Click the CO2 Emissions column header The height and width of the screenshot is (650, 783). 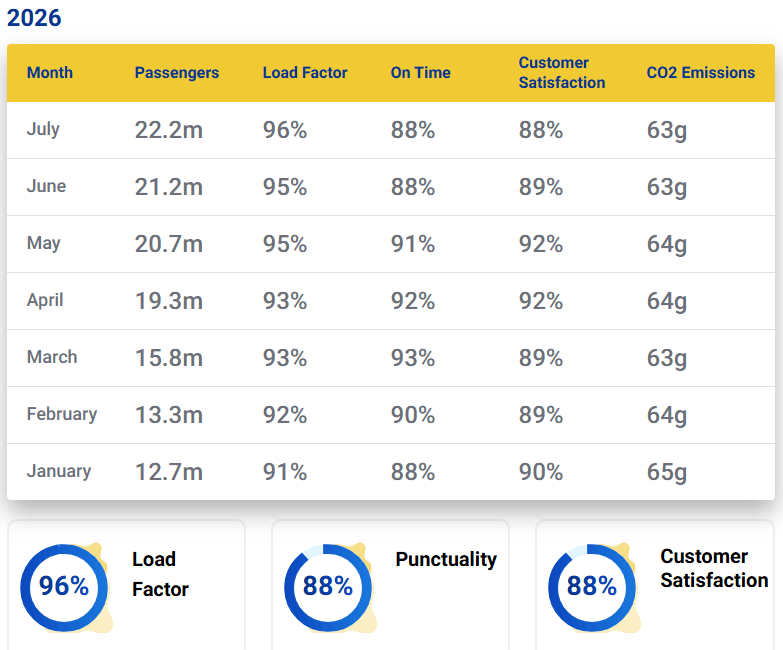(x=701, y=73)
